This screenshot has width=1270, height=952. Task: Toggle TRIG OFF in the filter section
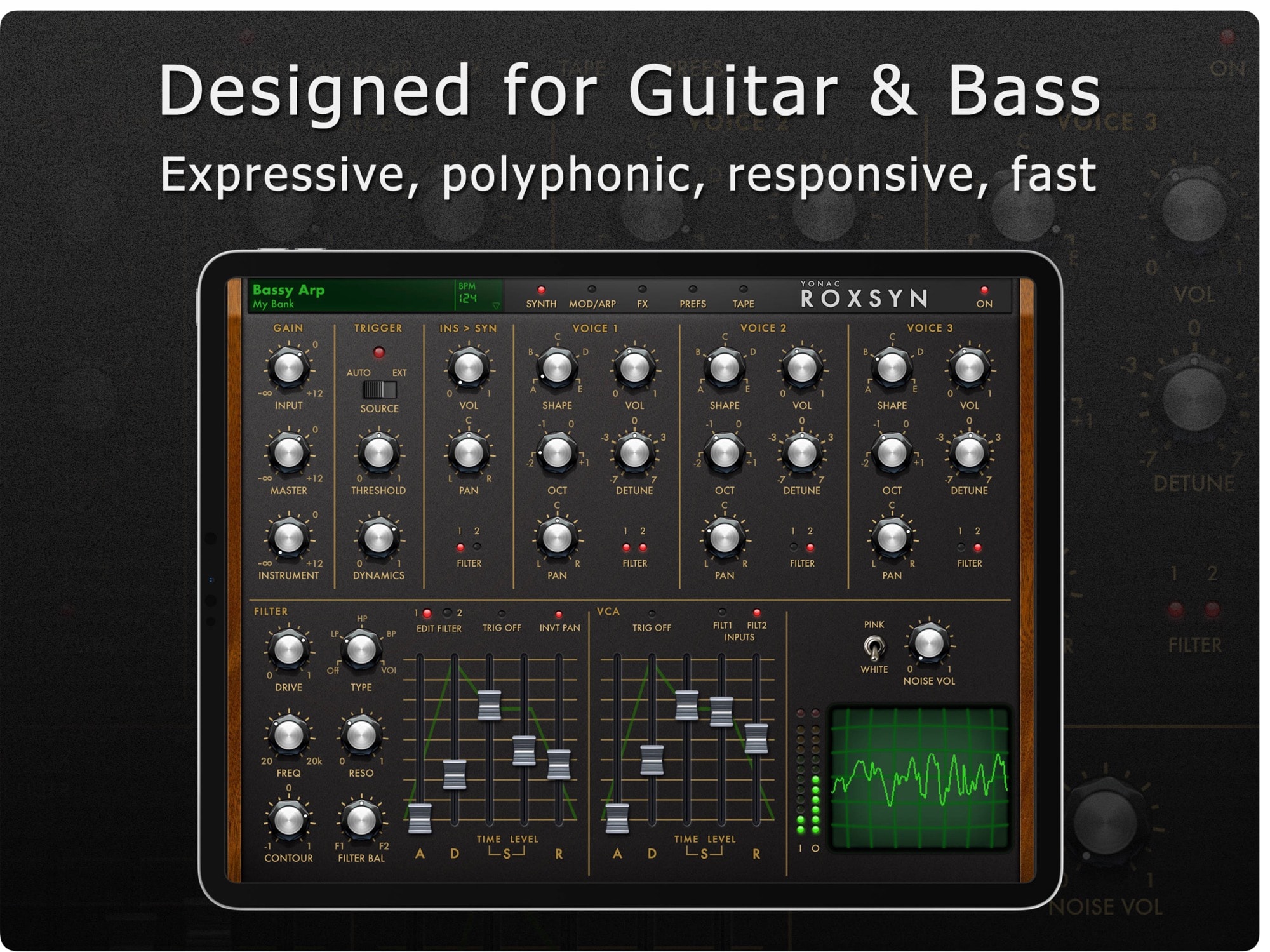(x=502, y=613)
